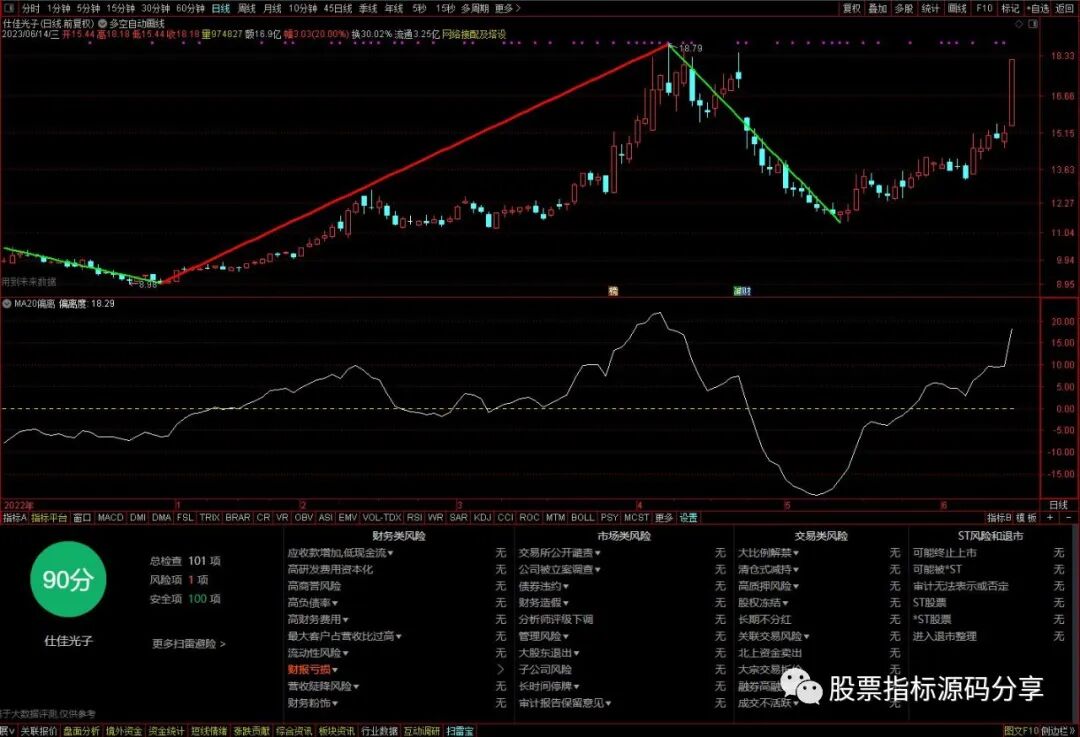Open the 更多扫雷避险 link
The height and width of the screenshot is (737, 1080).
(x=189, y=643)
